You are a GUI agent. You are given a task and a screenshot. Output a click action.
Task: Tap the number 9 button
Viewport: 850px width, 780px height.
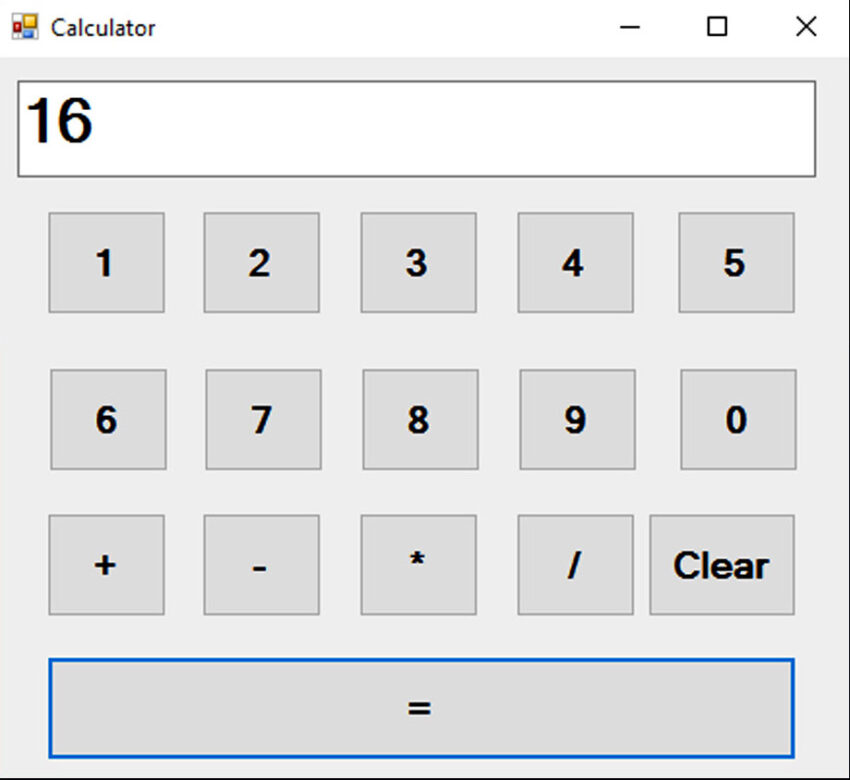577,420
